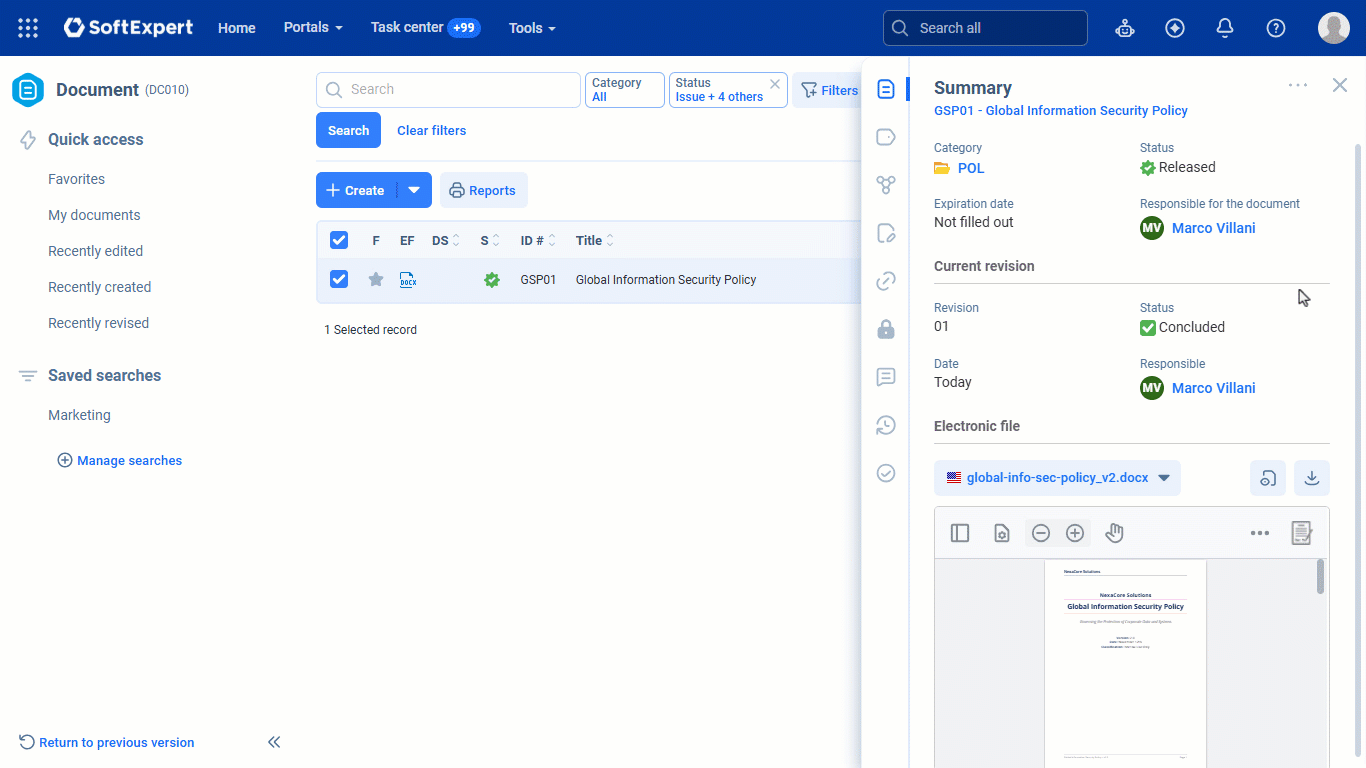Open the apps grid menu icon
The width and height of the screenshot is (1366, 768).
pyautogui.click(x=28, y=28)
